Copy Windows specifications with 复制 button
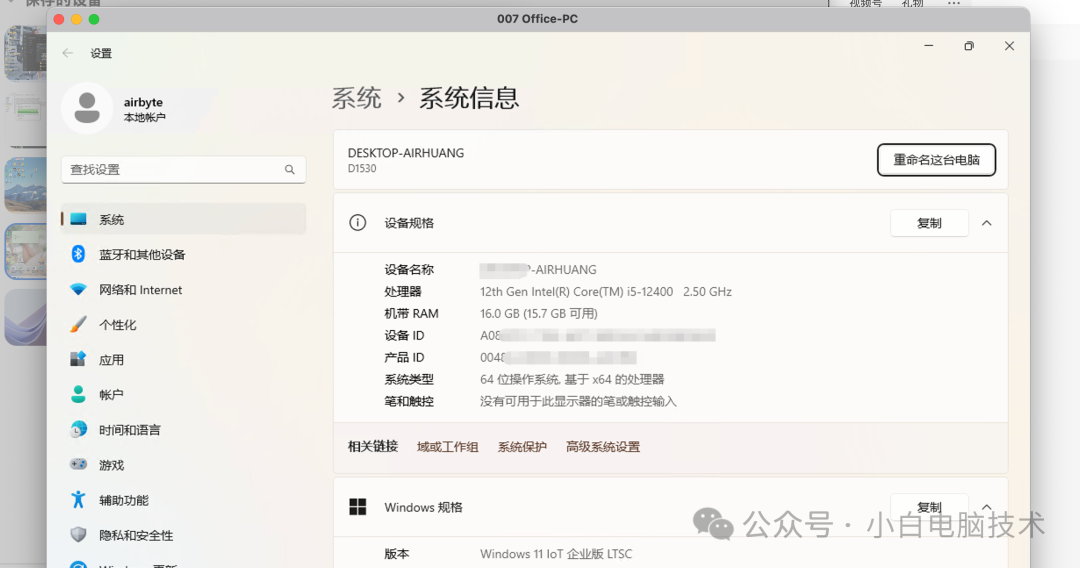1080x568 pixels. pyautogui.click(x=929, y=507)
